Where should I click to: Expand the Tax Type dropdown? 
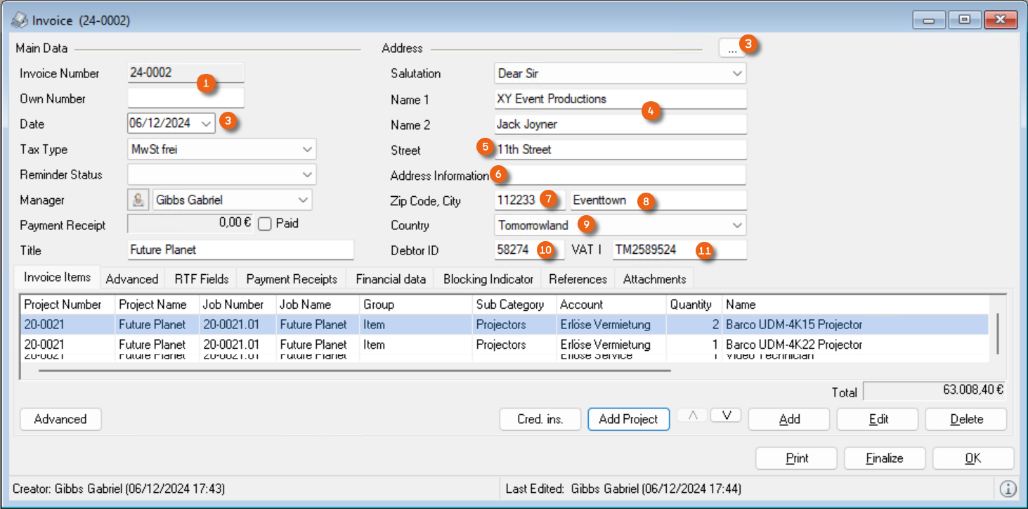pos(306,149)
